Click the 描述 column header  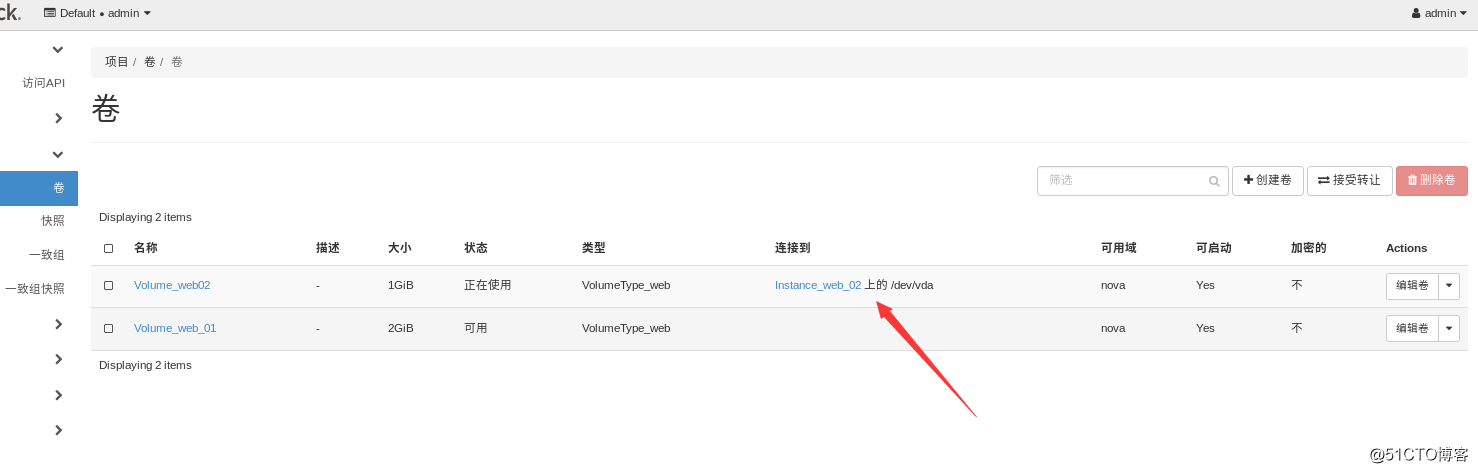pyautogui.click(x=328, y=248)
